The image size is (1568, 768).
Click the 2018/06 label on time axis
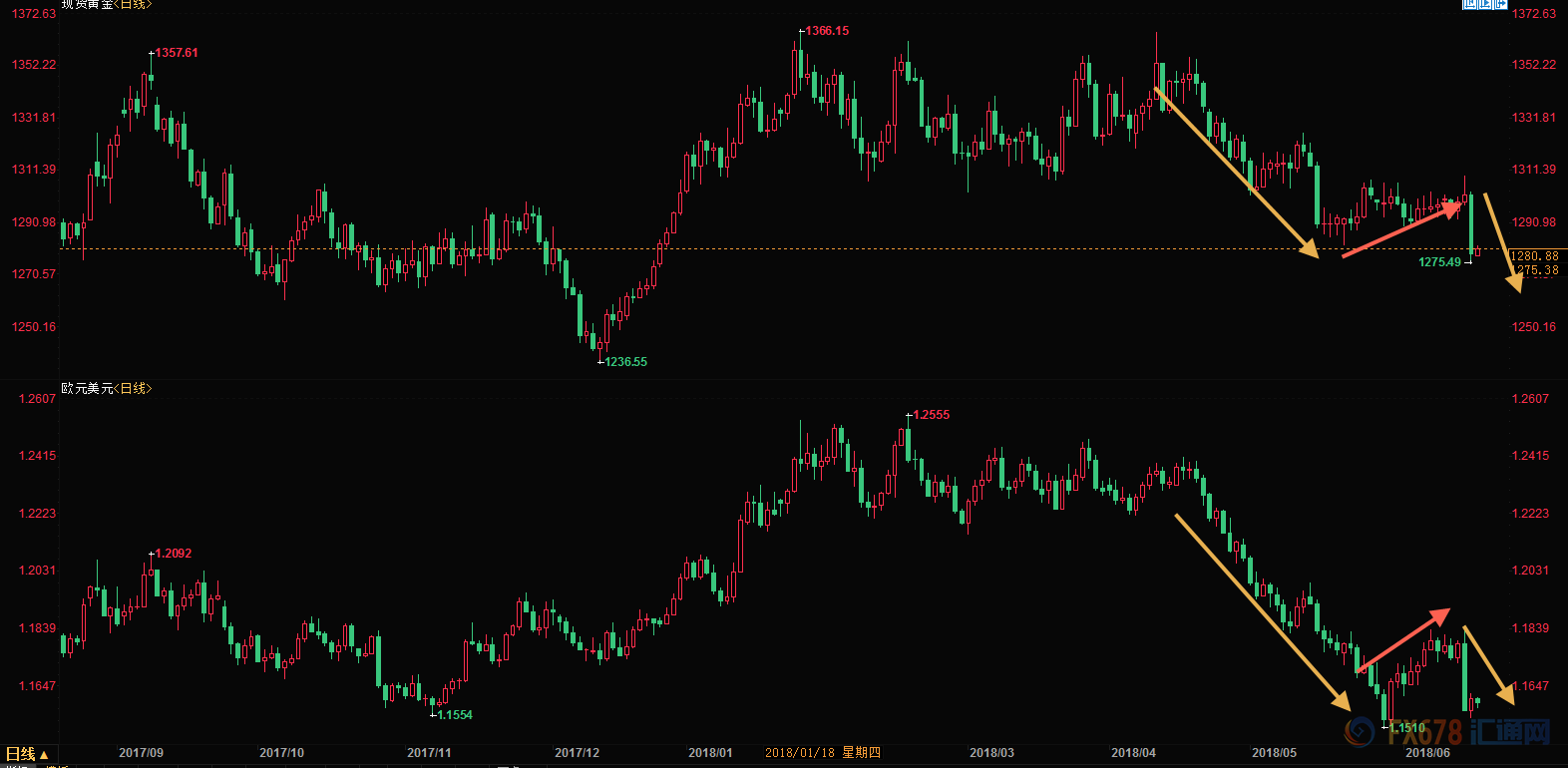1427,753
